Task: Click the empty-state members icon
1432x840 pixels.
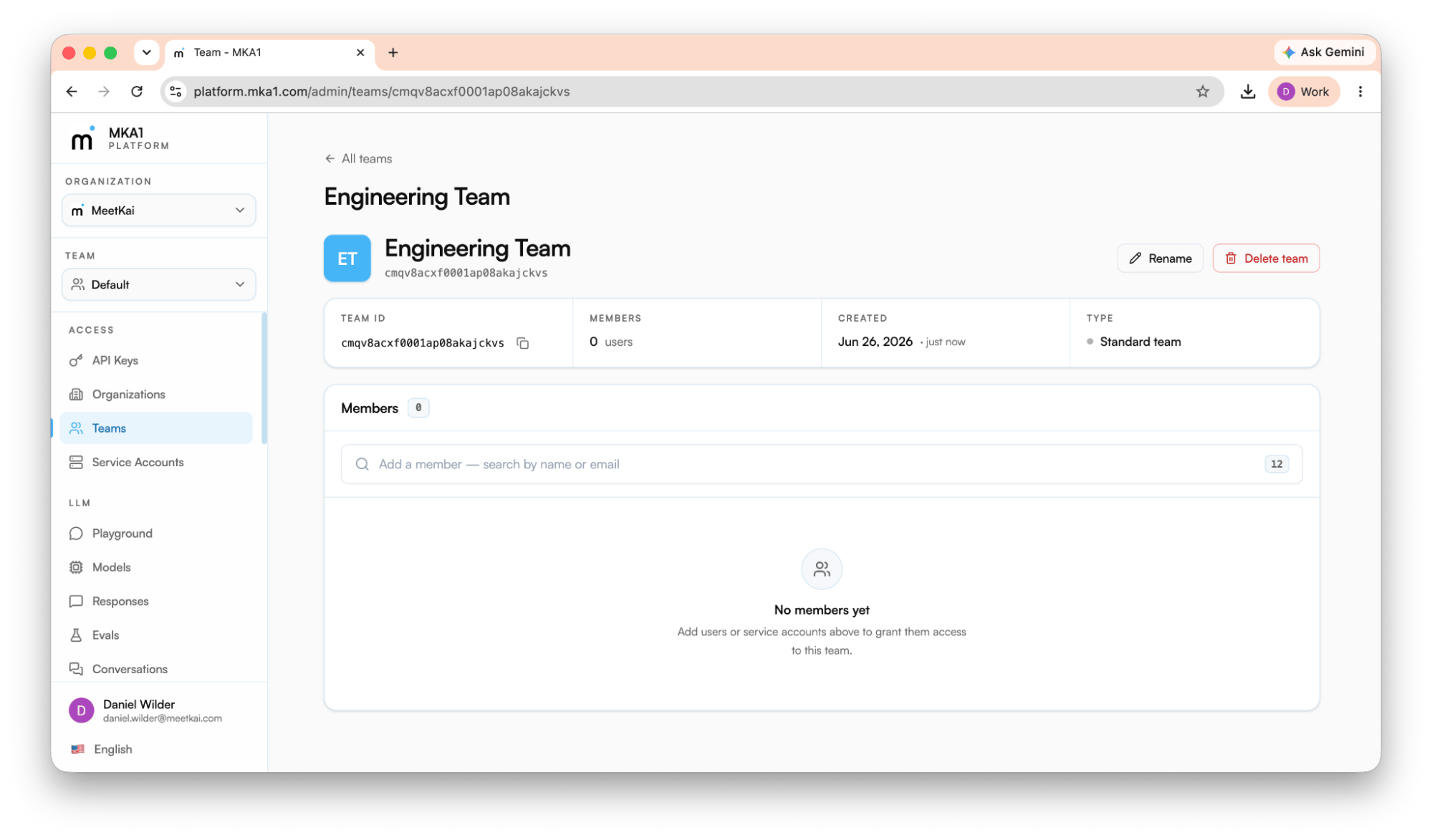Action: (x=822, y=569)
